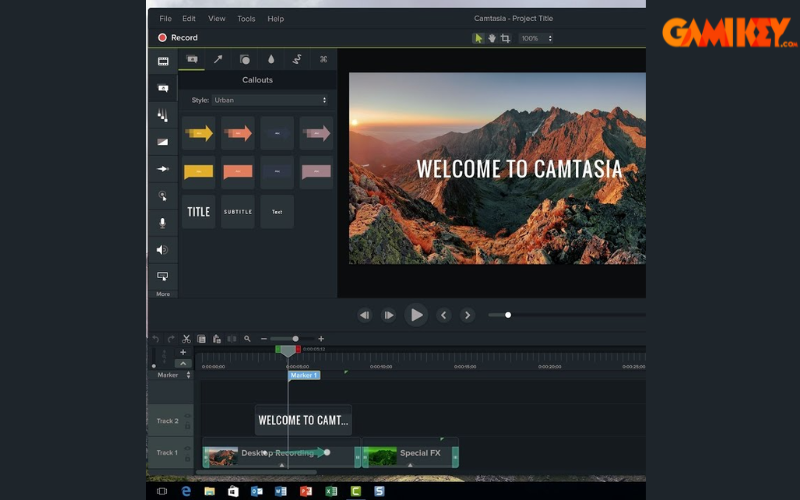The height and width of the screenshot is (500, 800).
Task: Click the playback scrubber slider handle
Action: [x=508, y=315]
